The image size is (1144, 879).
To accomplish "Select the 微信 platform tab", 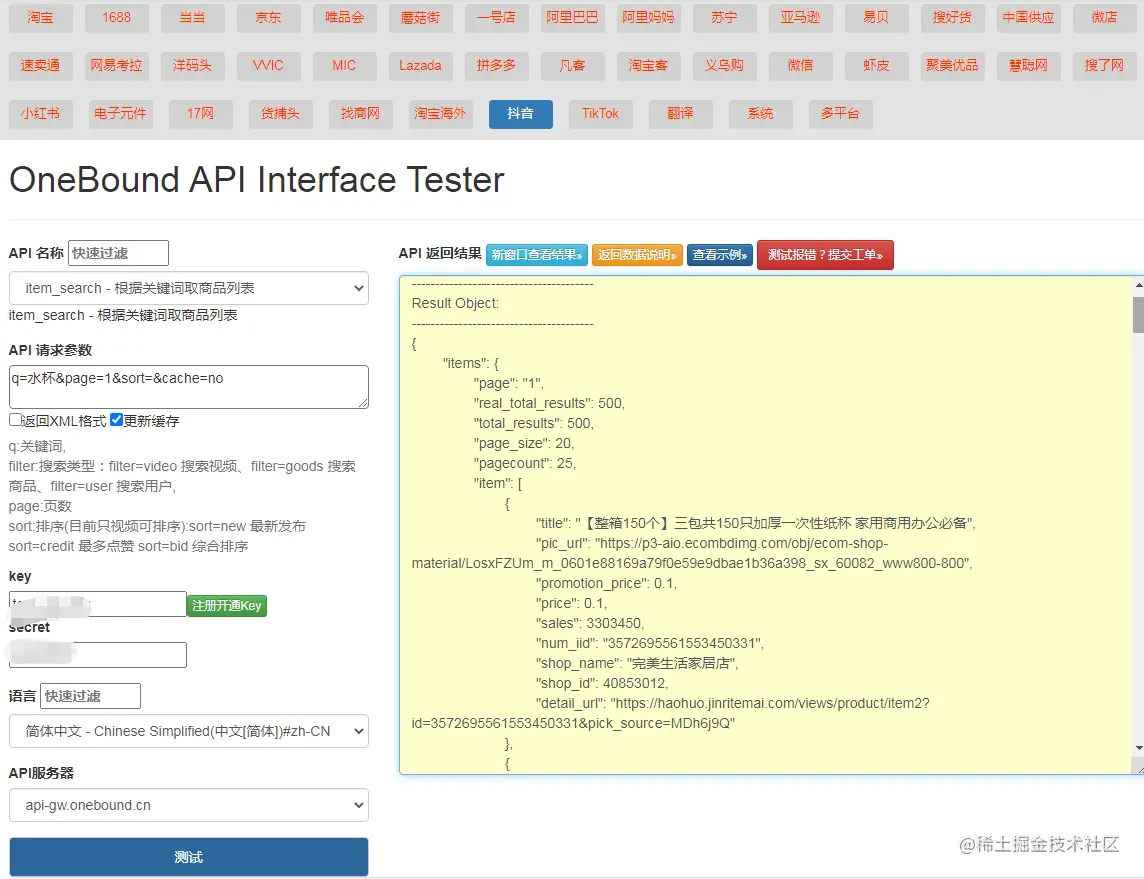I will [x=800, y=66].
